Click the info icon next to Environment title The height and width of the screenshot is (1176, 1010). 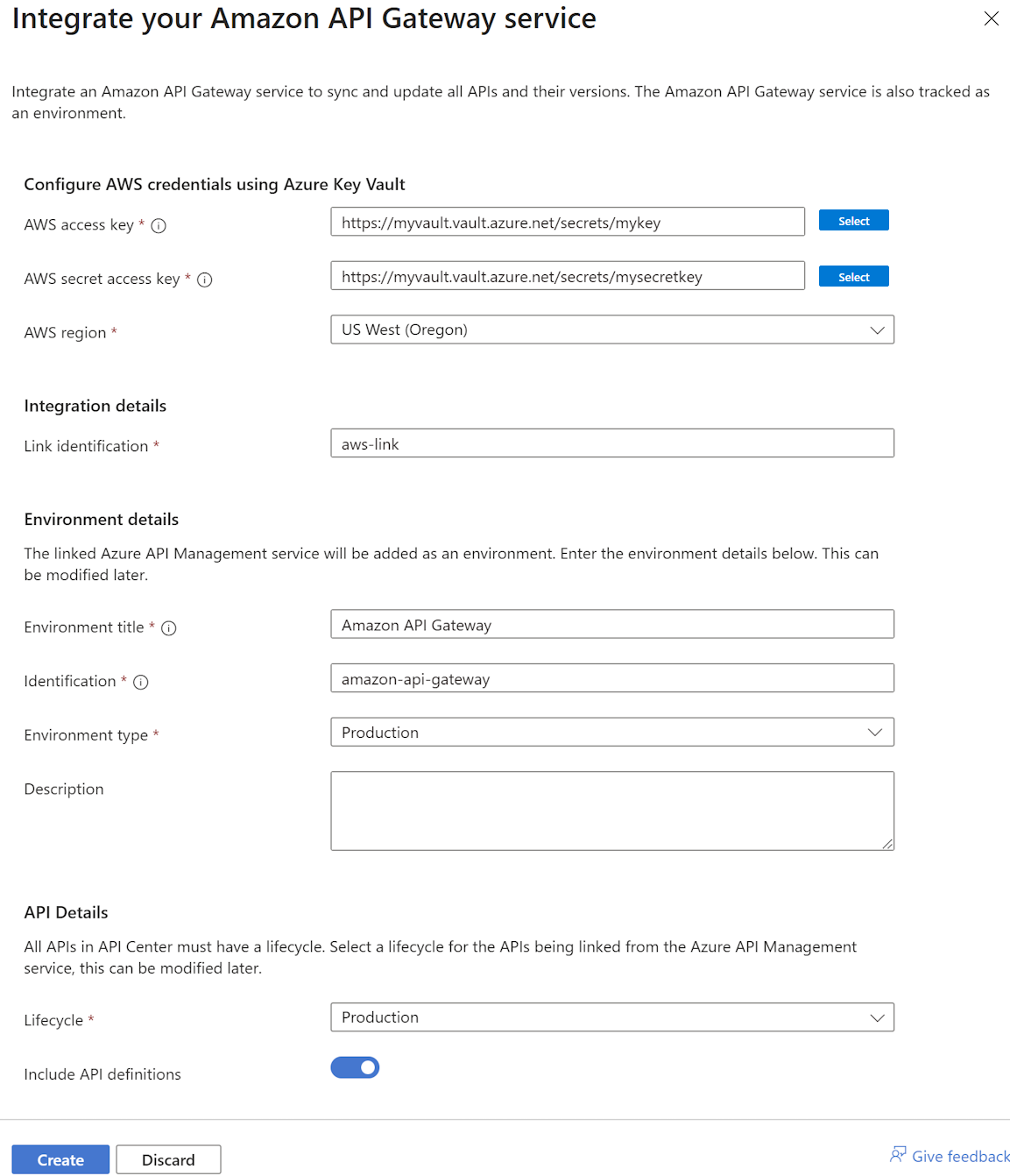170,628
